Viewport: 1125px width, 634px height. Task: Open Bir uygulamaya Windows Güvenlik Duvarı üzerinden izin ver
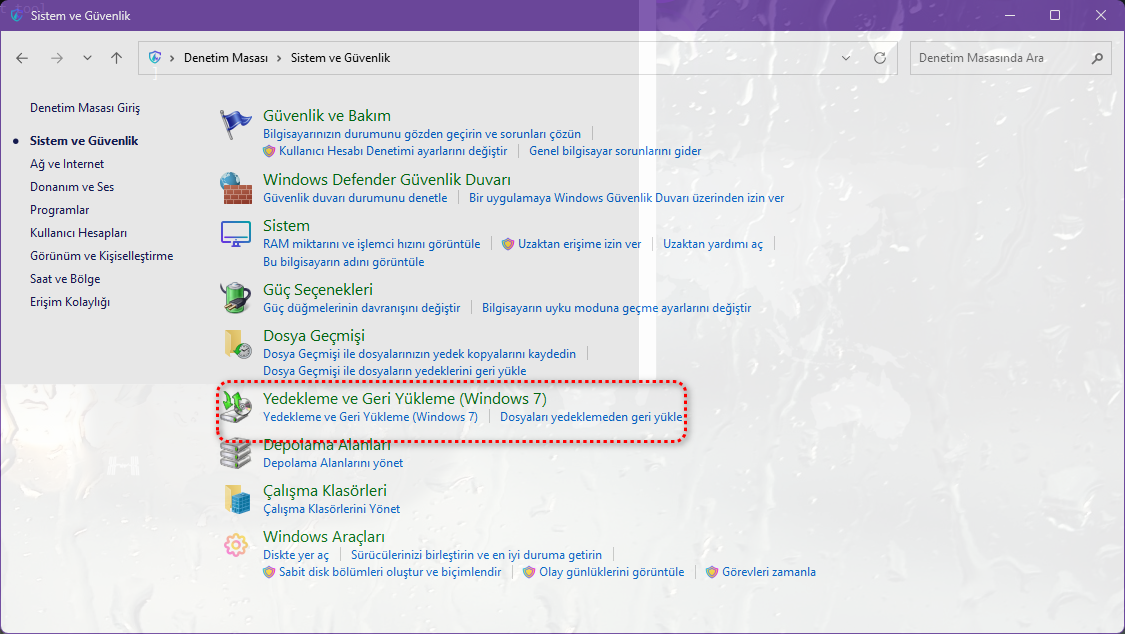coord(626,198)
